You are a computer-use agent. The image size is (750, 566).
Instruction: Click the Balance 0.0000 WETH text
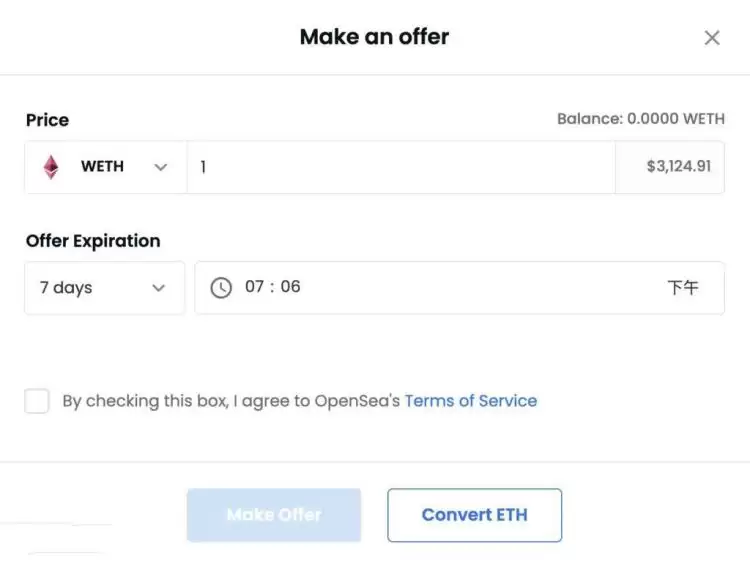click(x=640, y=119)
